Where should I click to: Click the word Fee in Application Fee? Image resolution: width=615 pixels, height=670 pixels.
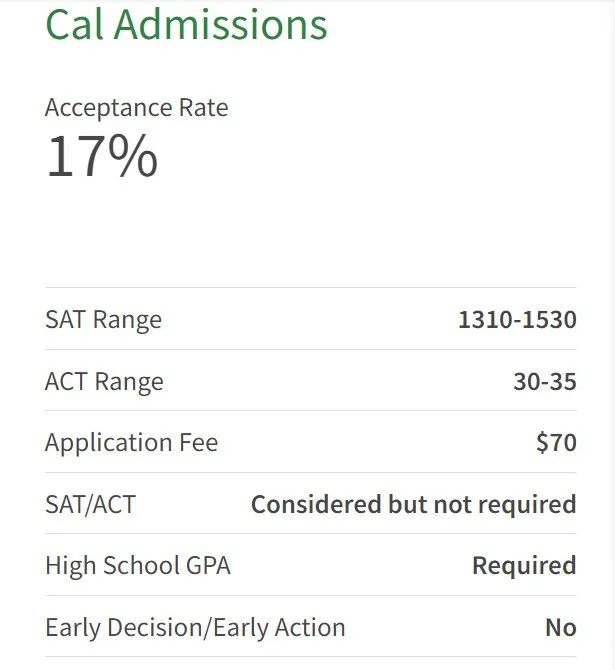199,442
